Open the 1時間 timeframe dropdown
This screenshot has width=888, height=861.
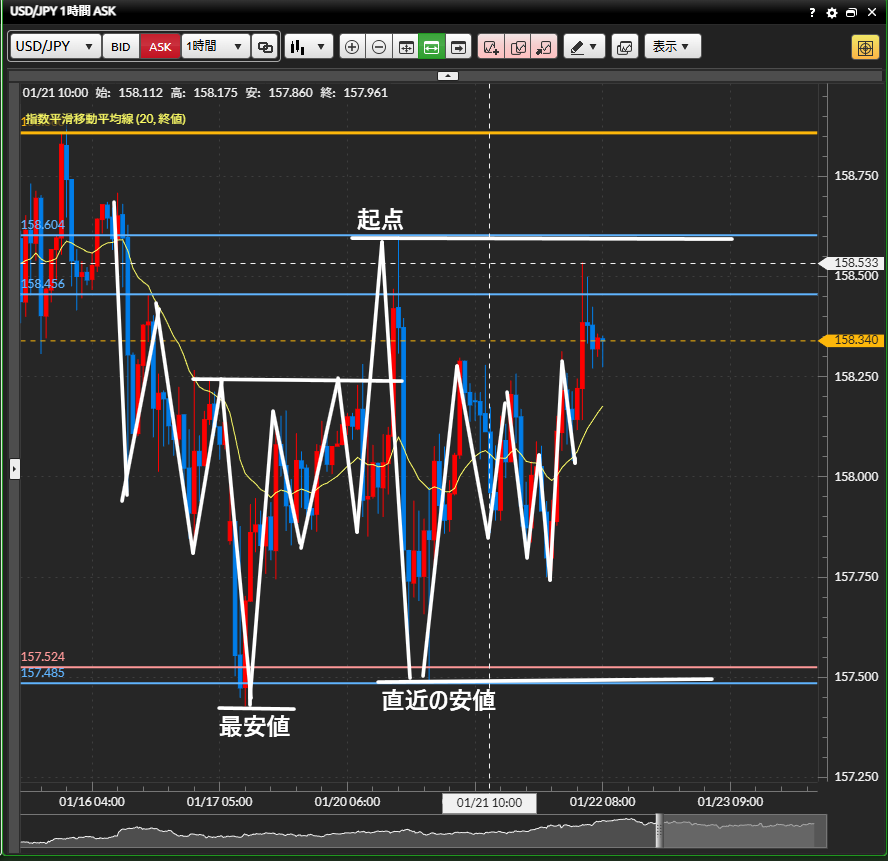(x=215, y=47)
